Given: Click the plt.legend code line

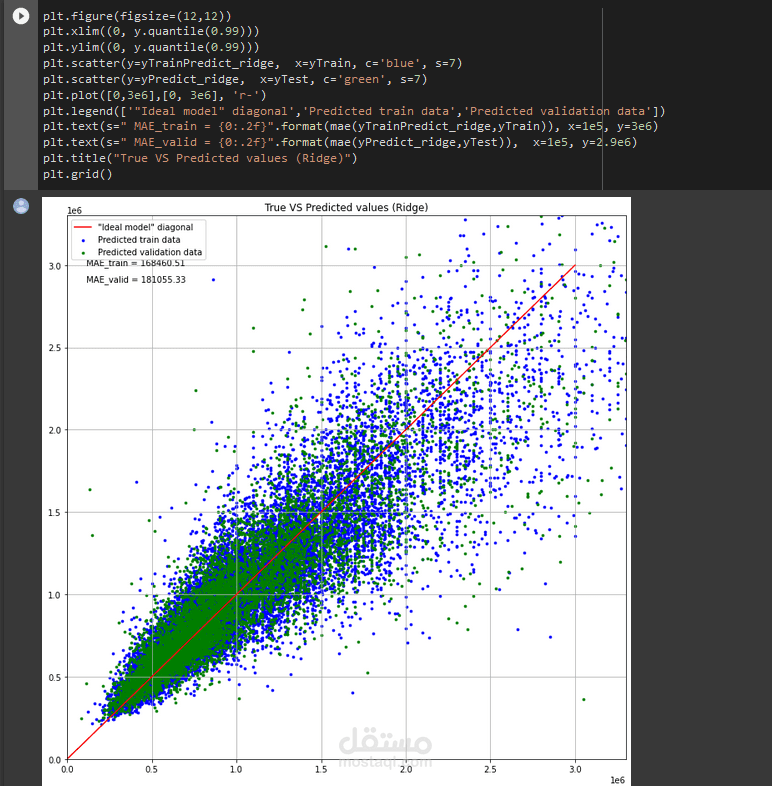Looking at the screenshot, I should 354,111.
